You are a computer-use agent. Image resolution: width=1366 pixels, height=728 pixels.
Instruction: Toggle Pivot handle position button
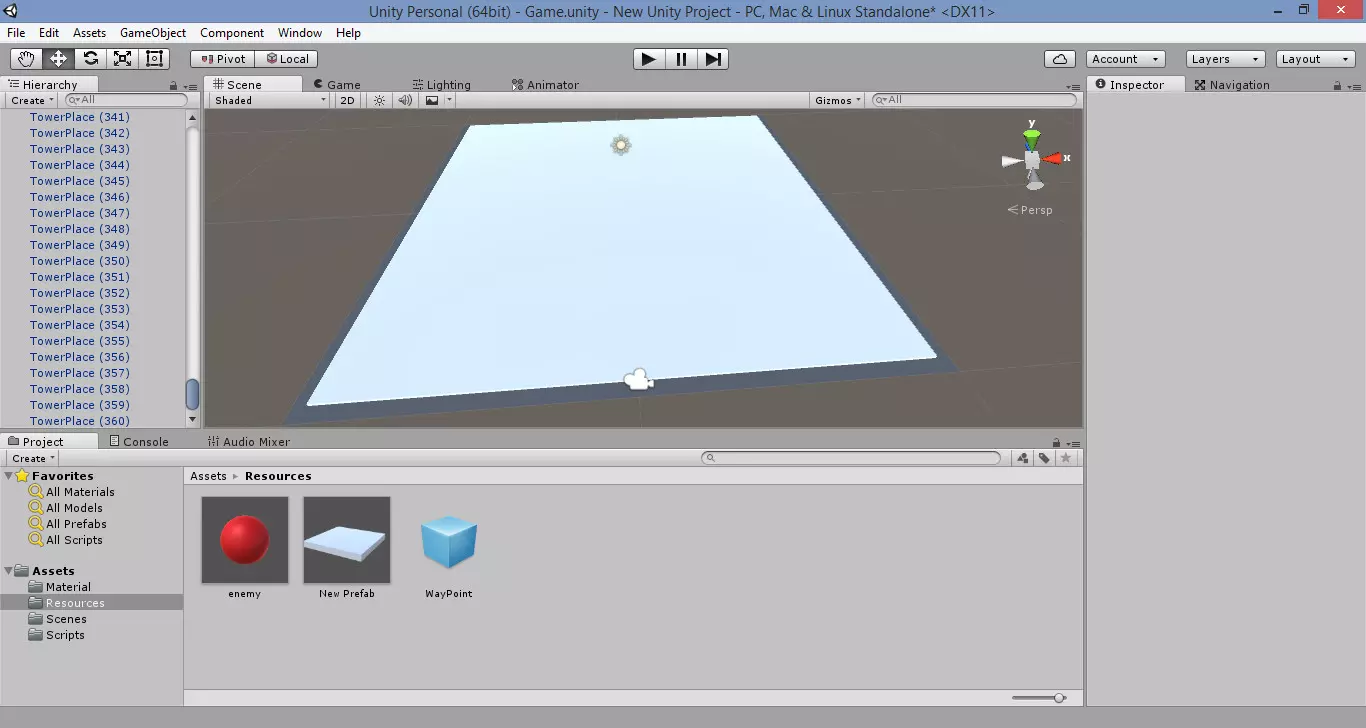[x=222, y=59]
